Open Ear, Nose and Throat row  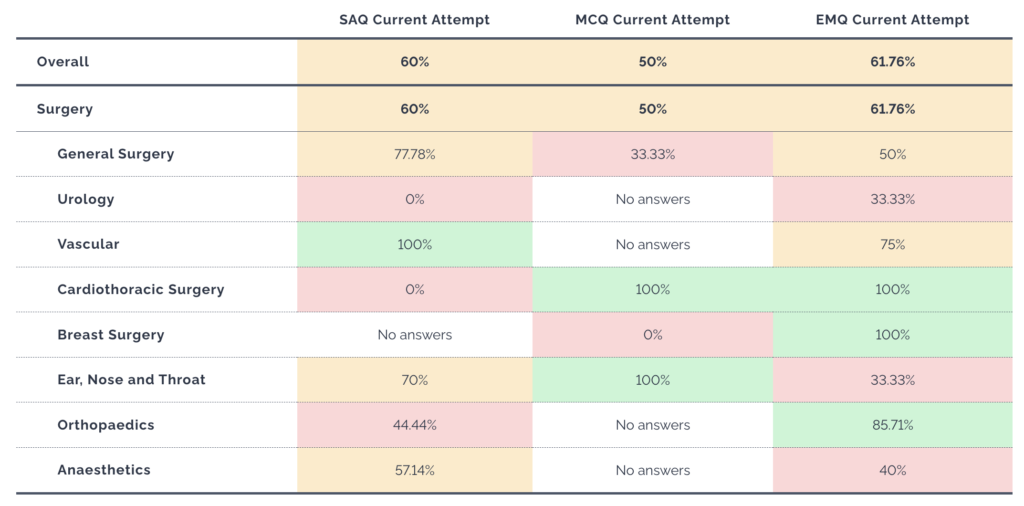pos(131,380)
